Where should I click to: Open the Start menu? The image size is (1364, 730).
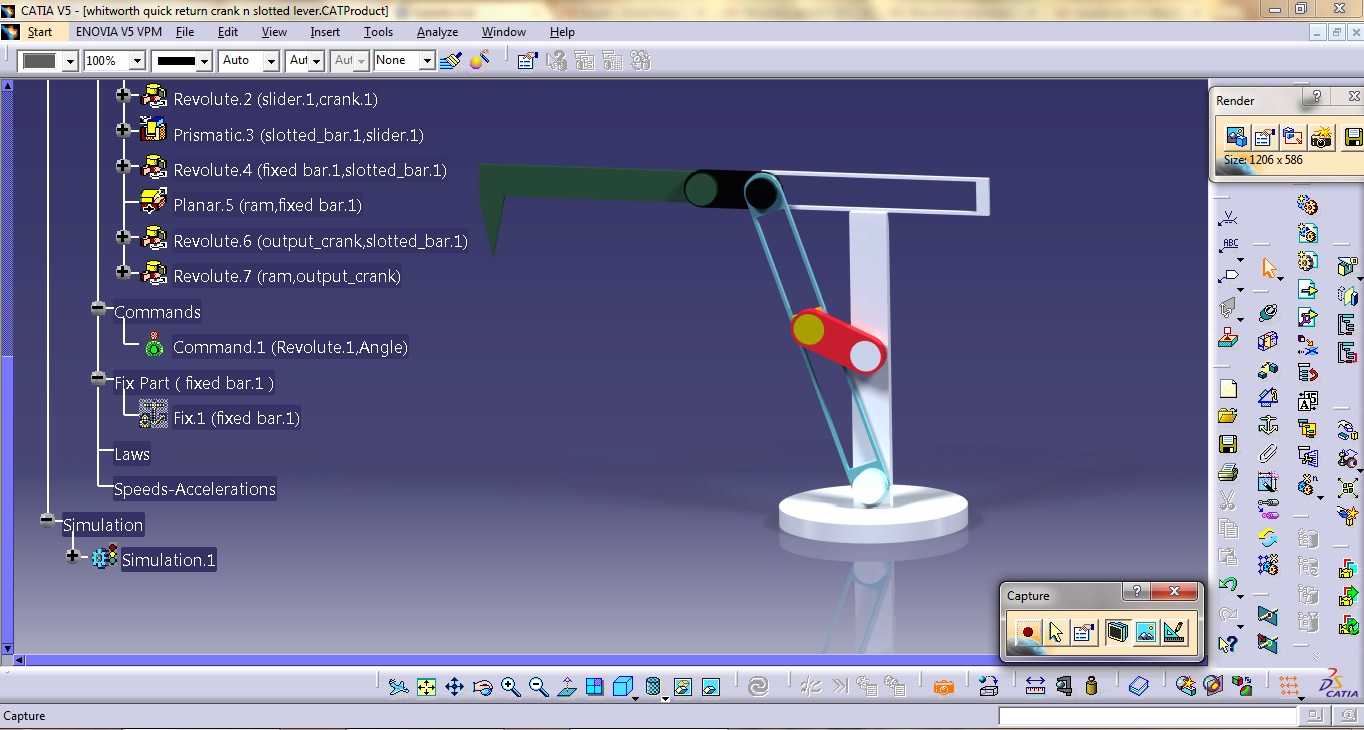pos(39,32)
